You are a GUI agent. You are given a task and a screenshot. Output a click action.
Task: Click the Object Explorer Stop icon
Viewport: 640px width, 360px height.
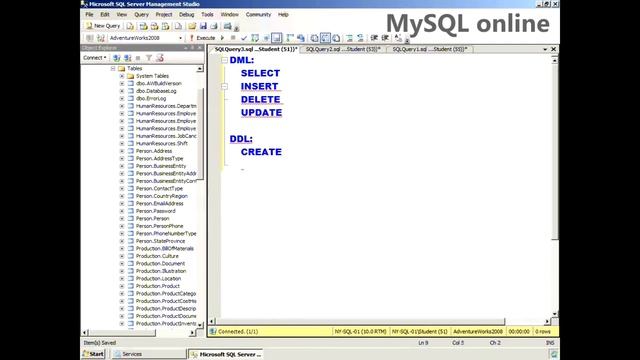point(138,58)
